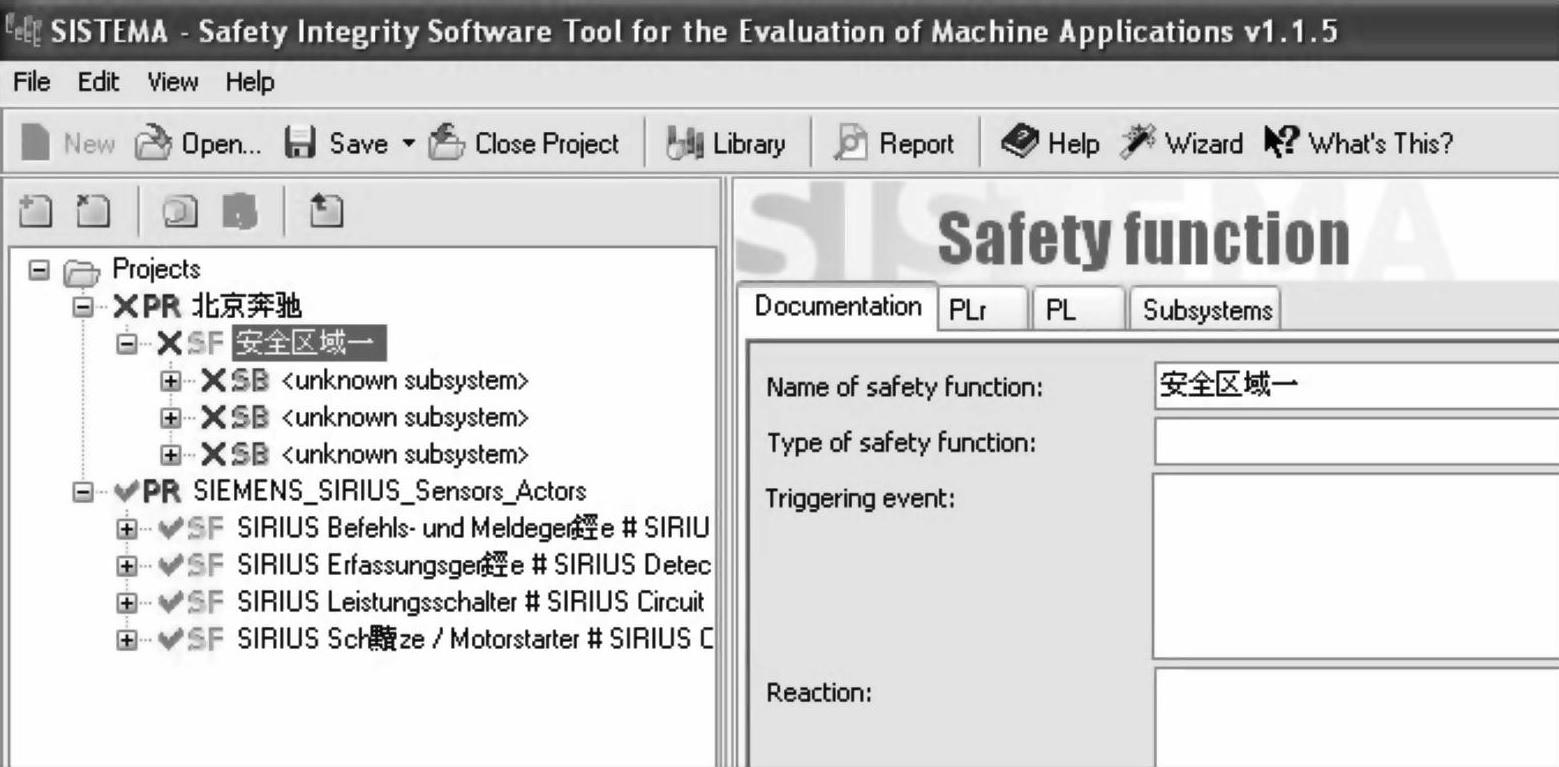Viewport: 1559px width, 767px height.
Task: Expand the second unknown subsystem node
Action: tap(171, 417)
